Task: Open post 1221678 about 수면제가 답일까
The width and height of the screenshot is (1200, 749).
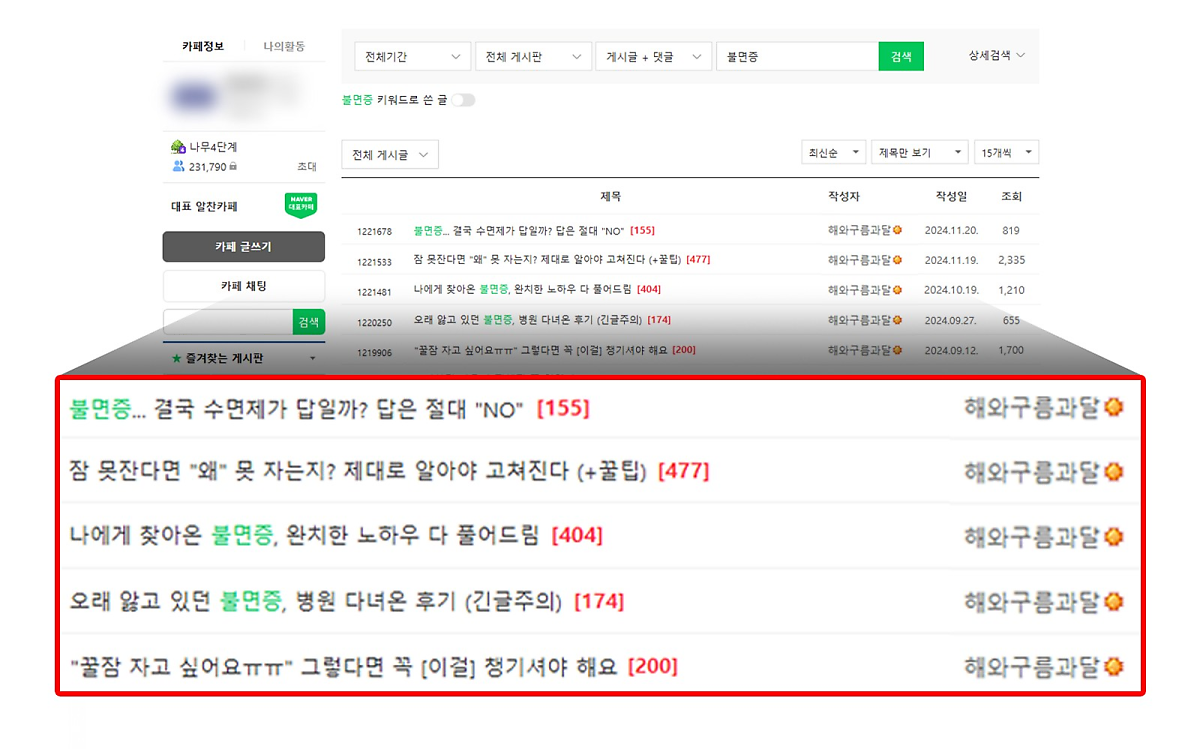Action: pos(518,231)
